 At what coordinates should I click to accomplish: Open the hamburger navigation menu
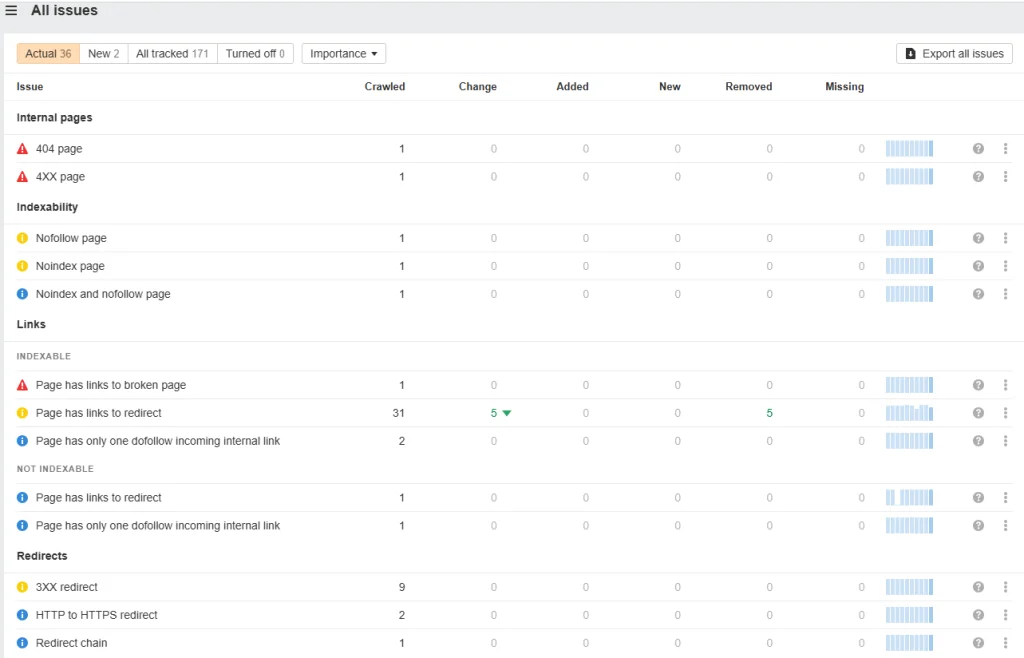(x=11, y=10)
